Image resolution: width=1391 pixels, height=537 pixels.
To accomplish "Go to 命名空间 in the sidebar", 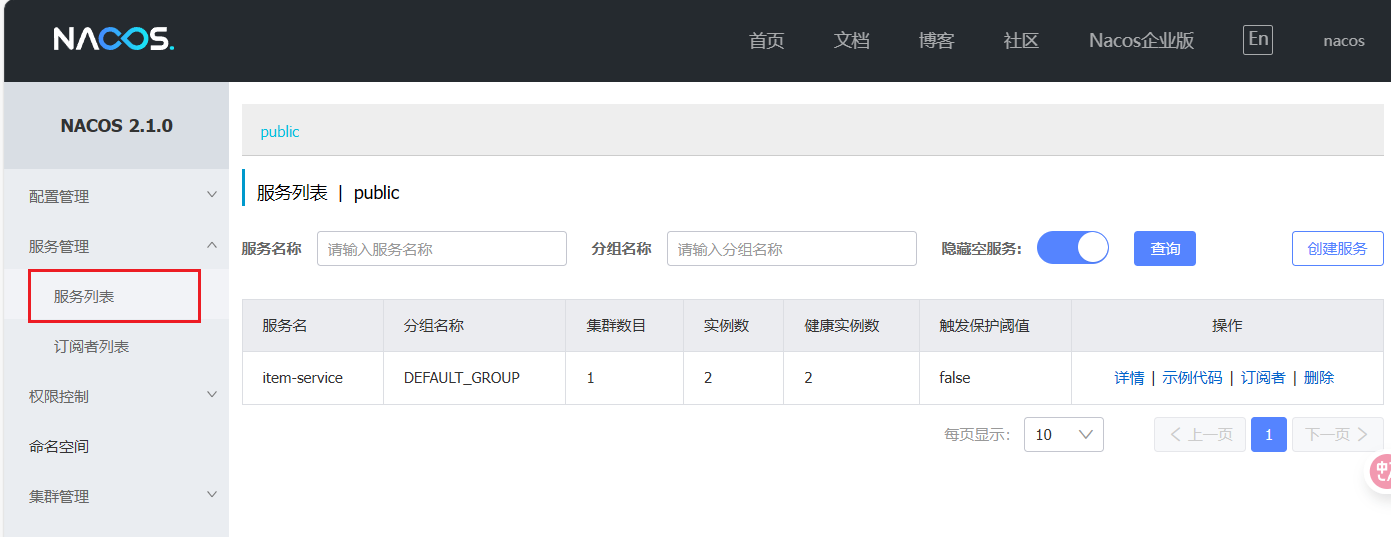I will 59,446.
